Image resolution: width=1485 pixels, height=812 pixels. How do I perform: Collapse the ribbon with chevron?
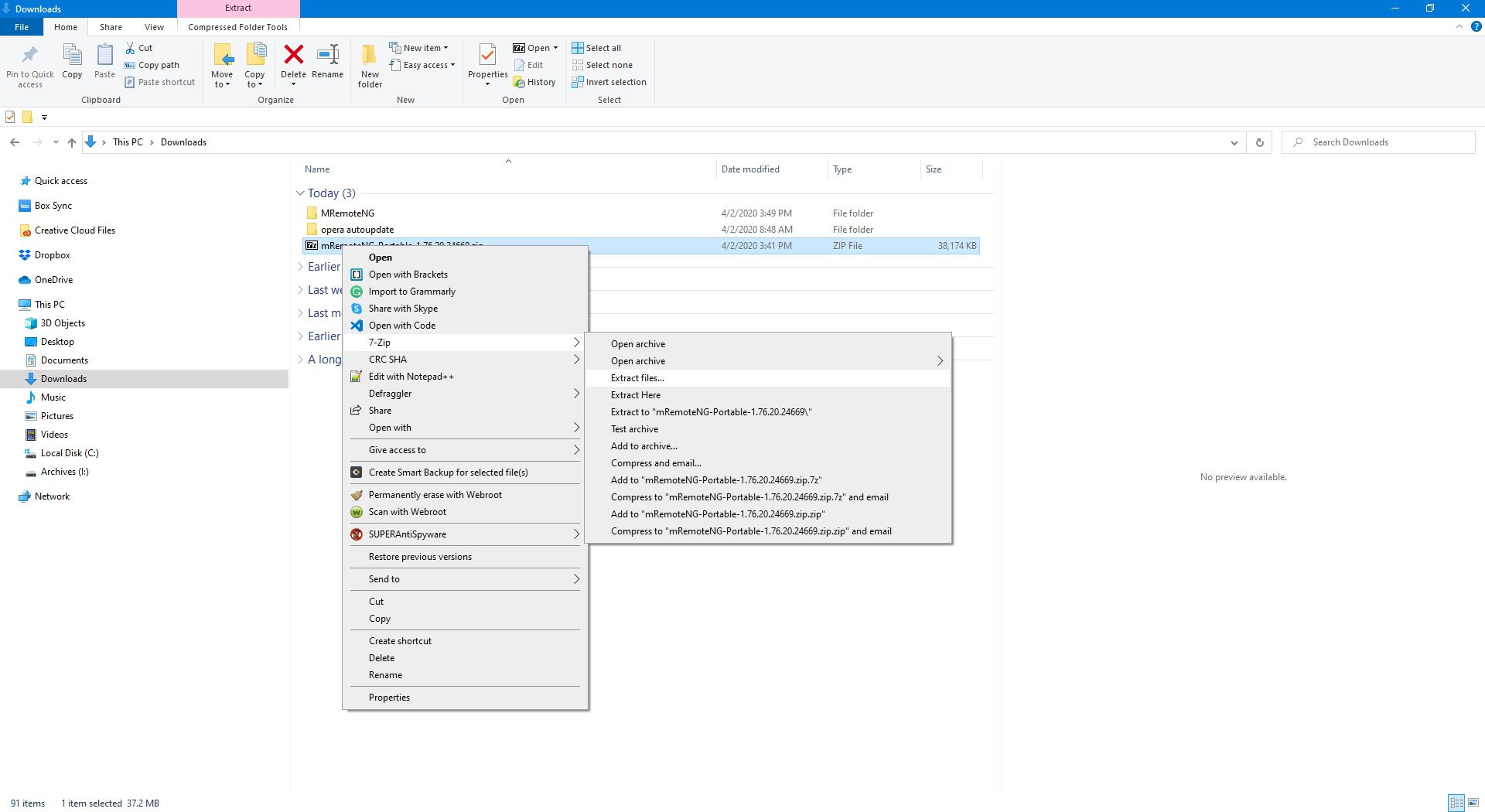[1459, 27]
